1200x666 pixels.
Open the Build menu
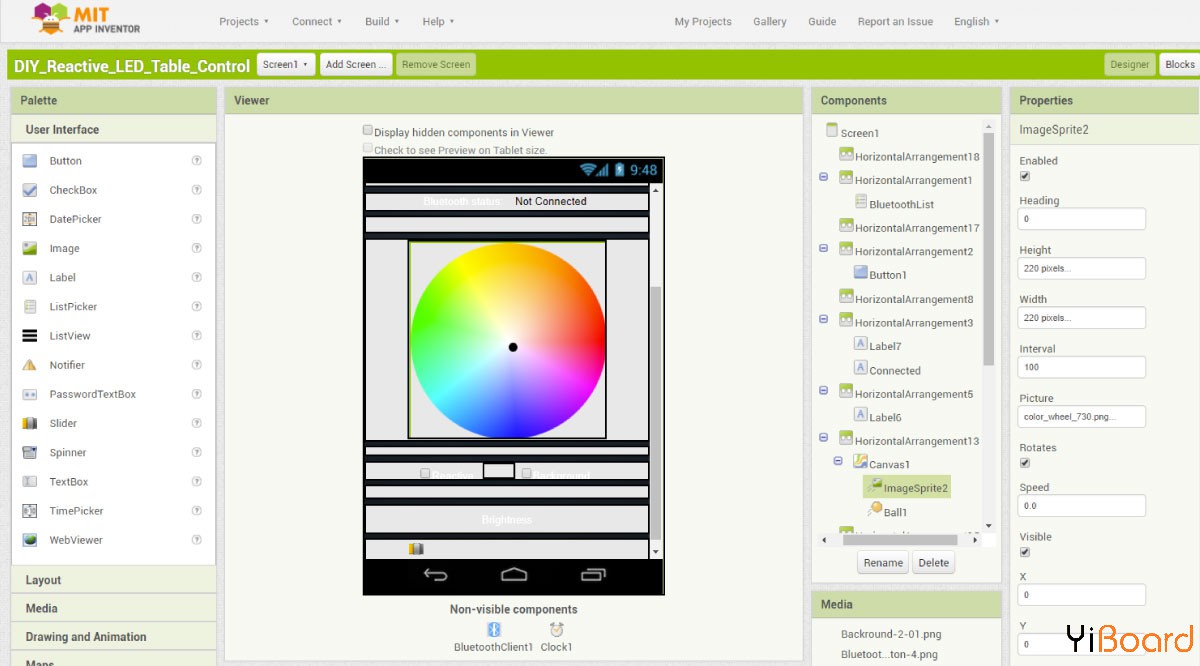382,21
